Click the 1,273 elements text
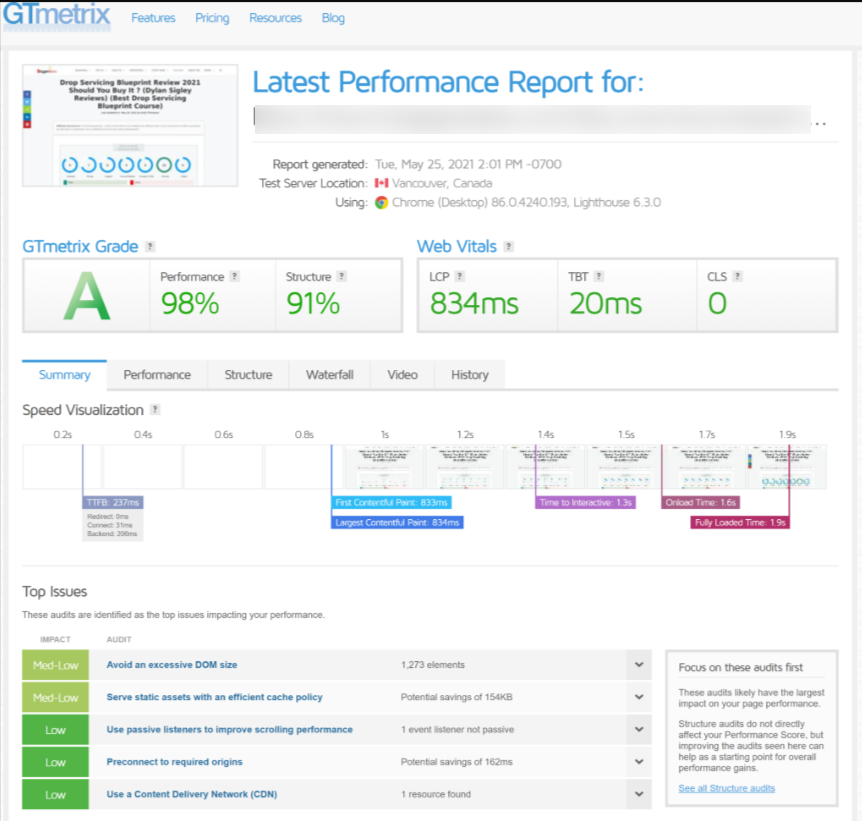The width and height of the screenshot is (862, 821). point(433,665)
